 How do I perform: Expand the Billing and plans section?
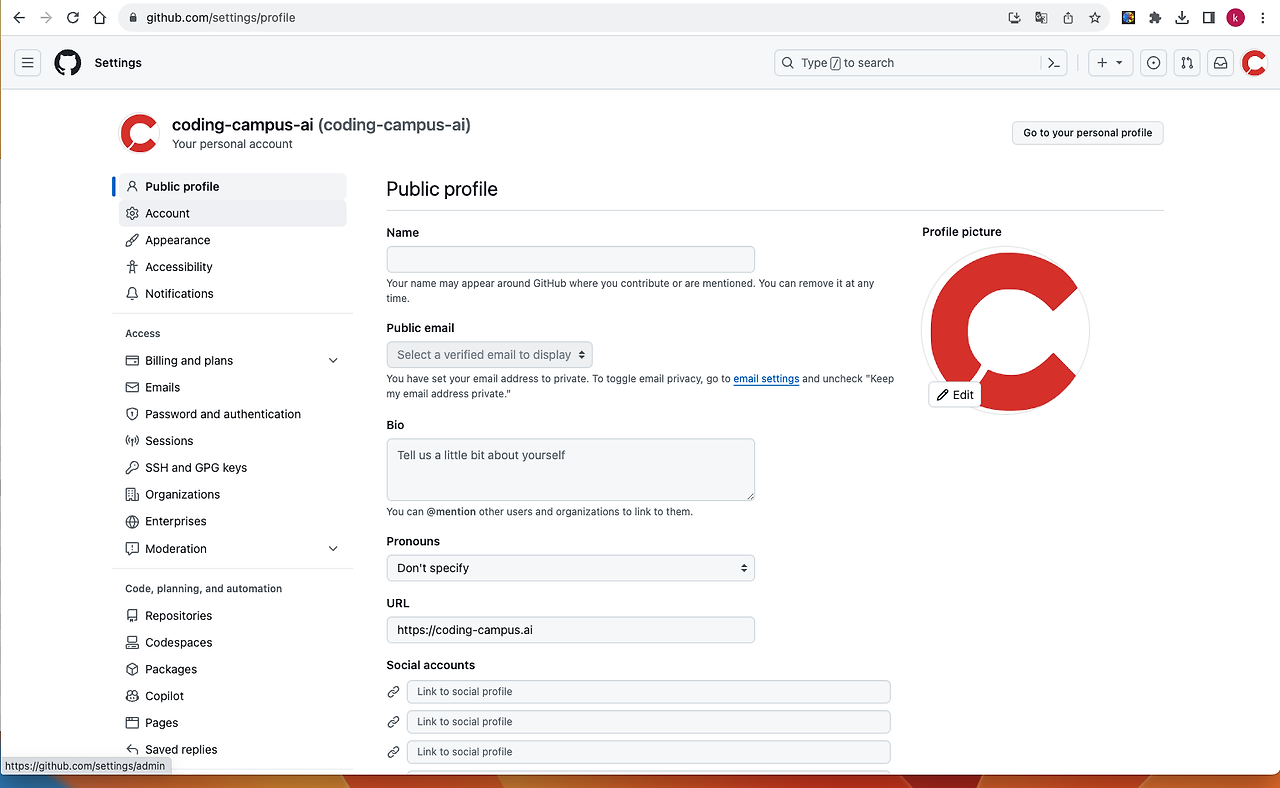click(x=233, y=361)
